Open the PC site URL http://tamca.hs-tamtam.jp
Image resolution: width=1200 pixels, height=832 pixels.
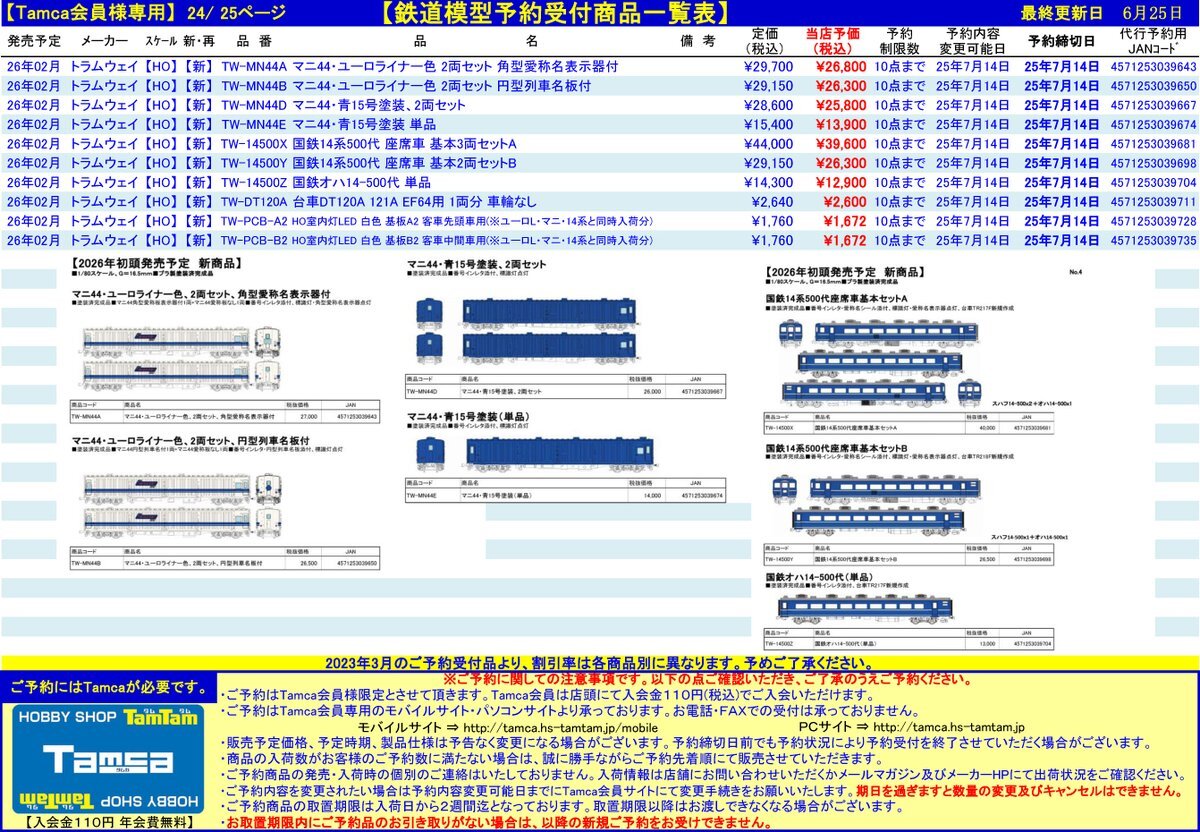click(948, 727)
